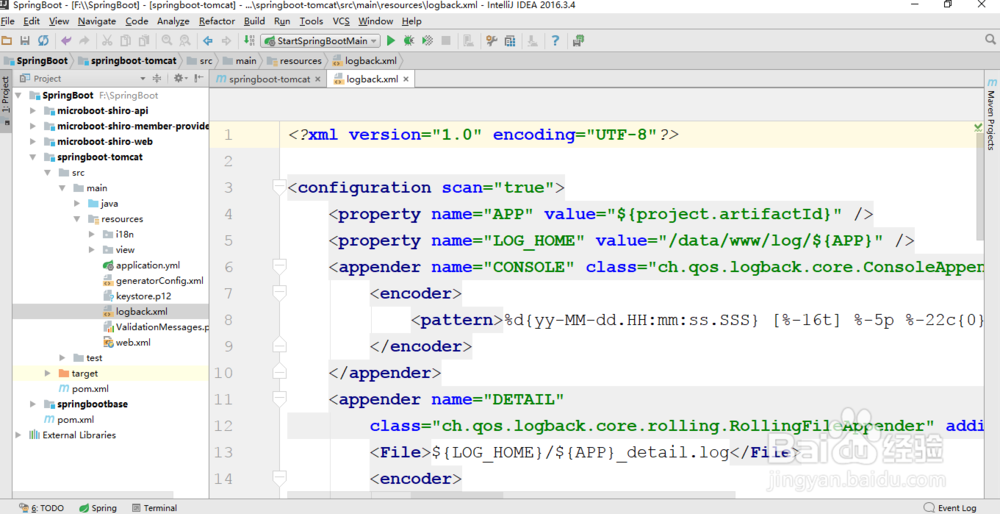This screenshot has width=1000, height=514.
Task: Undo last action with purple arrow
Action: 66,41
